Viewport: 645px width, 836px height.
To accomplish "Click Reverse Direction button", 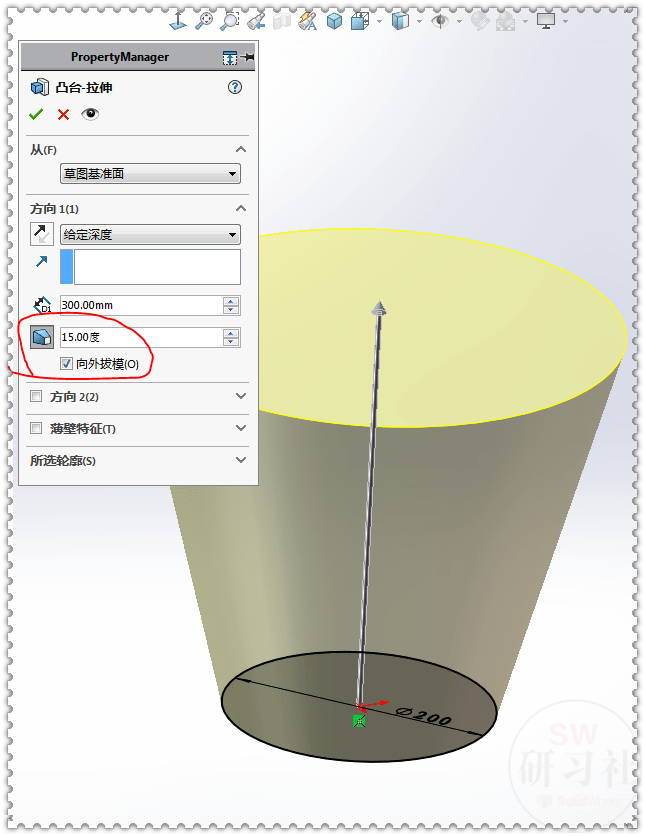I will pos(42,234).
